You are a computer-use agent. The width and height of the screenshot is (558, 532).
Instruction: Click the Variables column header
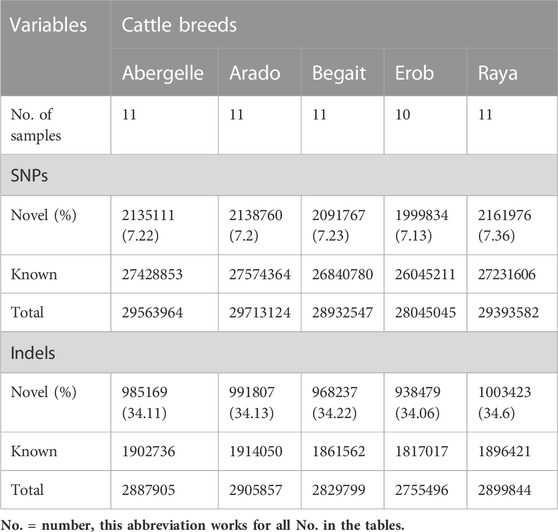(x=48, y=25)
